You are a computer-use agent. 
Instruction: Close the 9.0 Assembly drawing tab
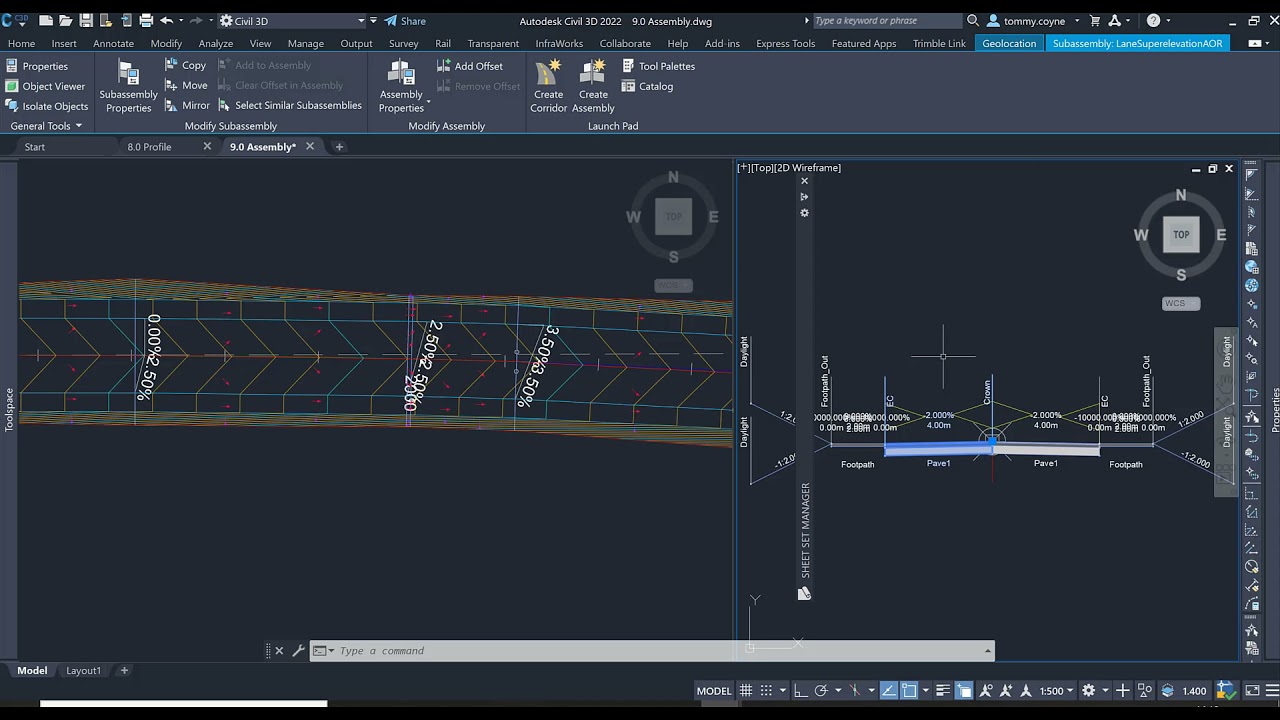[310, 146]
